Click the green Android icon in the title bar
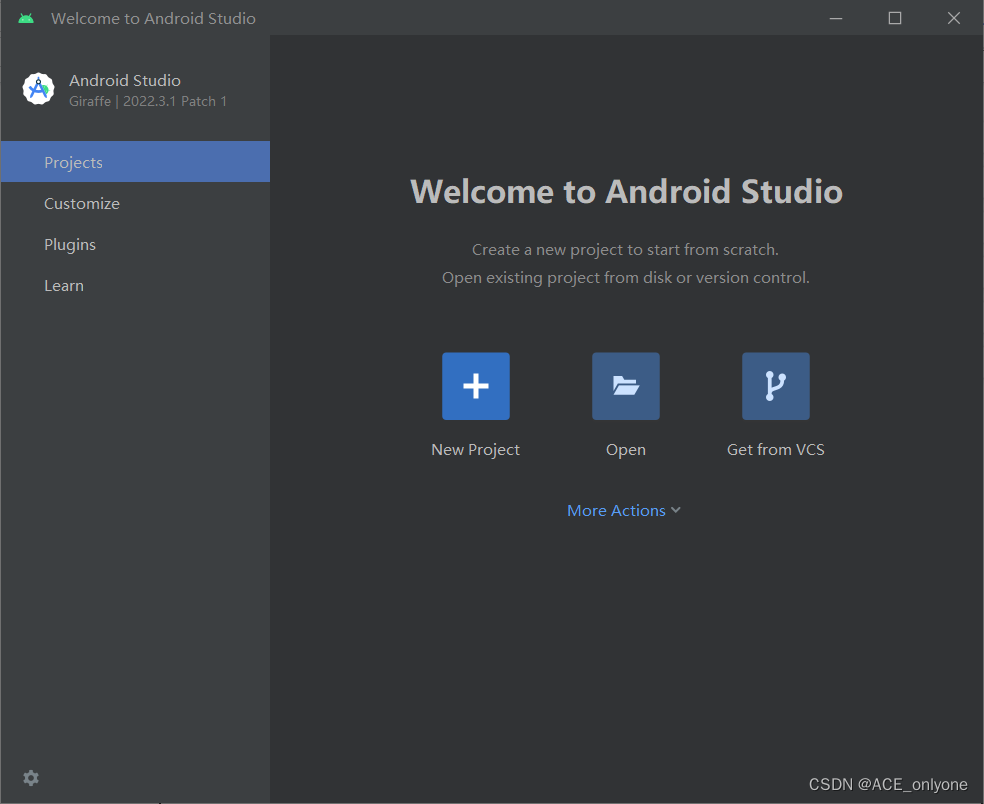This screenshot has height=804, width=984. pos(26,18)
